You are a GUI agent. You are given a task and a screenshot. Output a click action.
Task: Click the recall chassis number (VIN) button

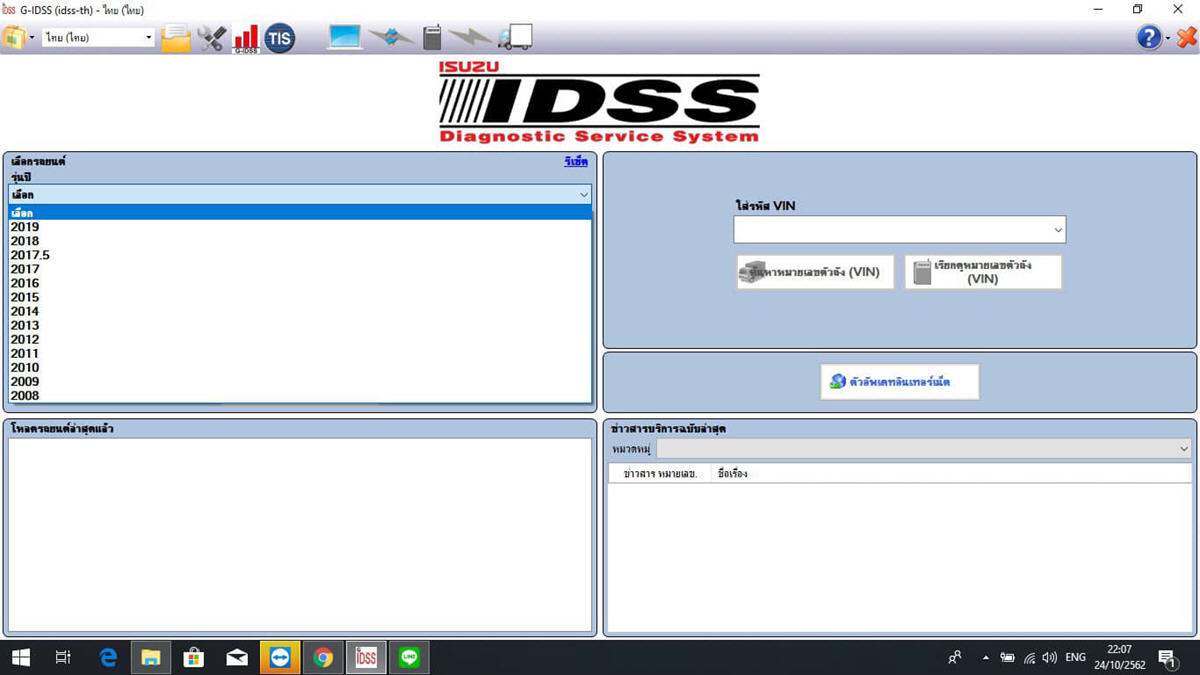pyautogui.click(x=983, y=272)
